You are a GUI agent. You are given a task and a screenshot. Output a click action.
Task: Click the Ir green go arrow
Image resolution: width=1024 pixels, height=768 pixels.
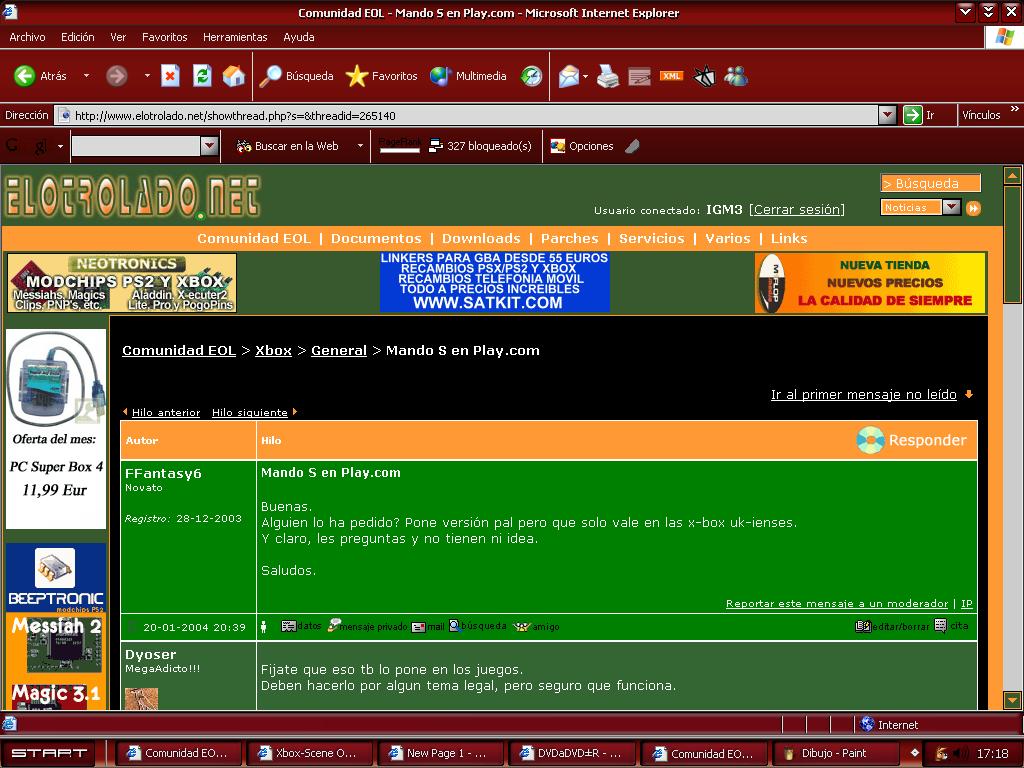point(912,115)
